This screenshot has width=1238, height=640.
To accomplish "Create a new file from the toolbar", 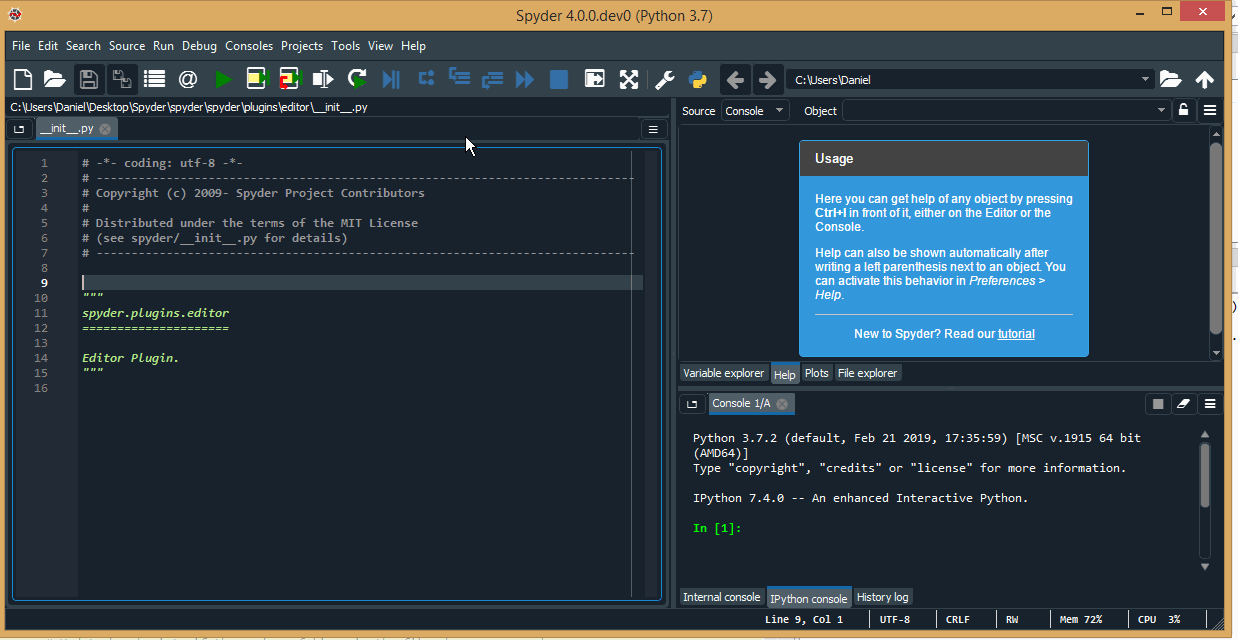I will coord(22,79).
